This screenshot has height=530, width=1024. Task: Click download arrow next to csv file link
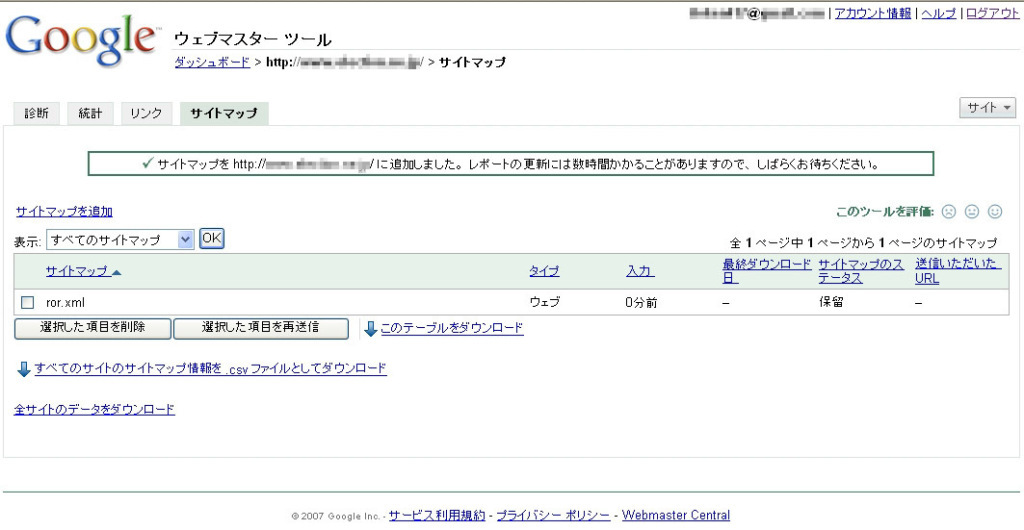24,369
